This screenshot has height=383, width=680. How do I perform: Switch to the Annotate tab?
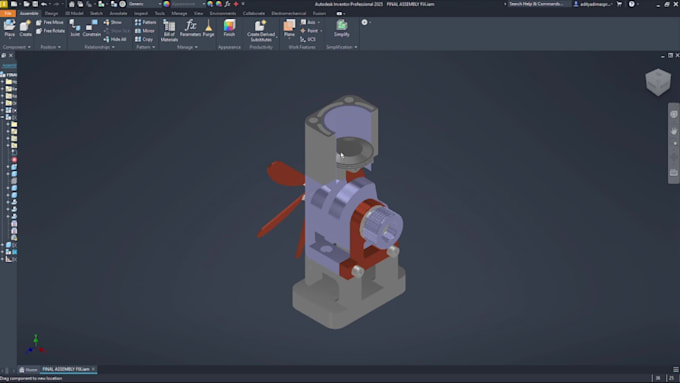(x=118, y=13)
